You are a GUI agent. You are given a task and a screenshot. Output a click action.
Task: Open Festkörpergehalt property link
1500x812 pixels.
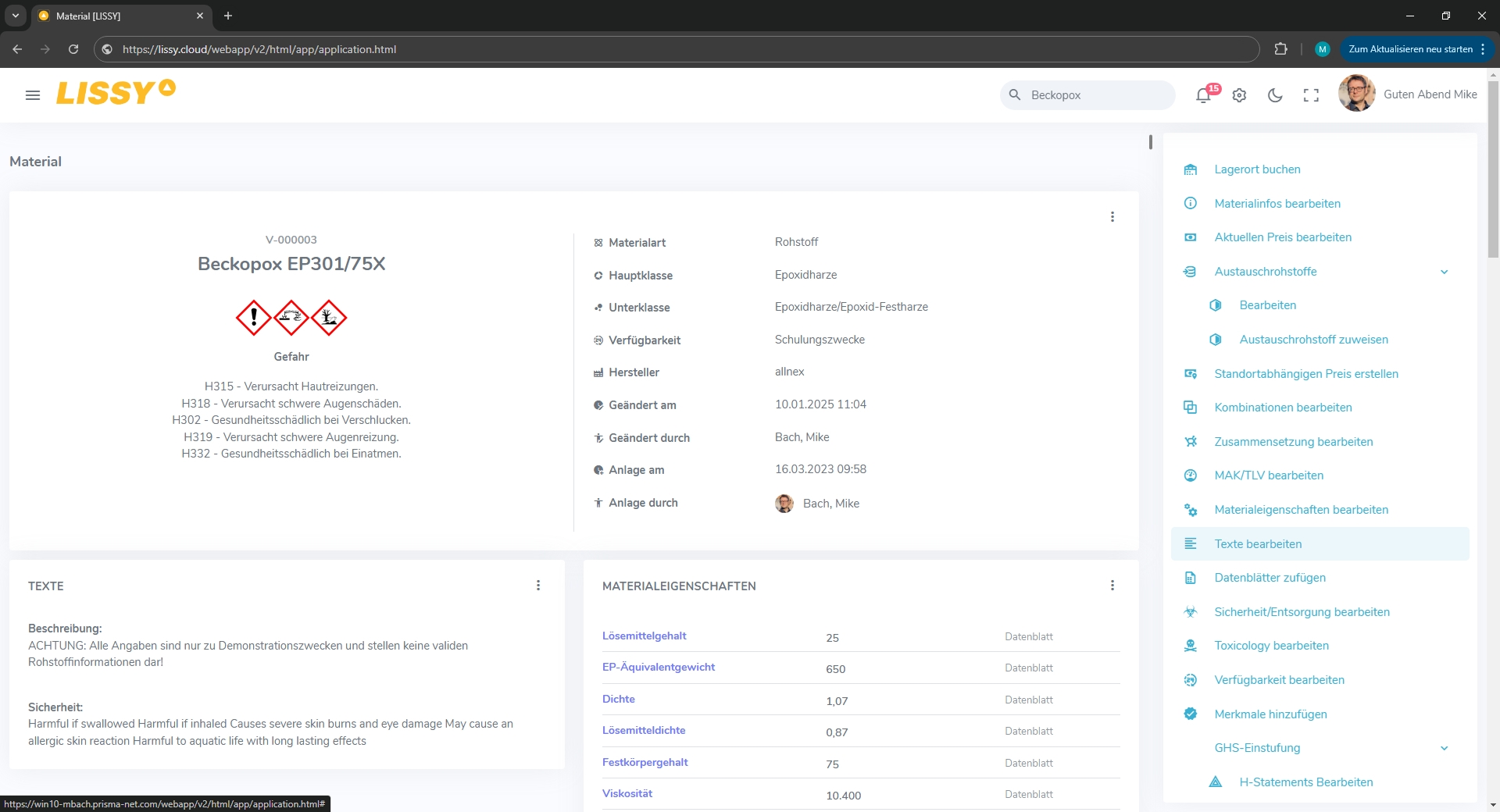(x=645, y=763)
